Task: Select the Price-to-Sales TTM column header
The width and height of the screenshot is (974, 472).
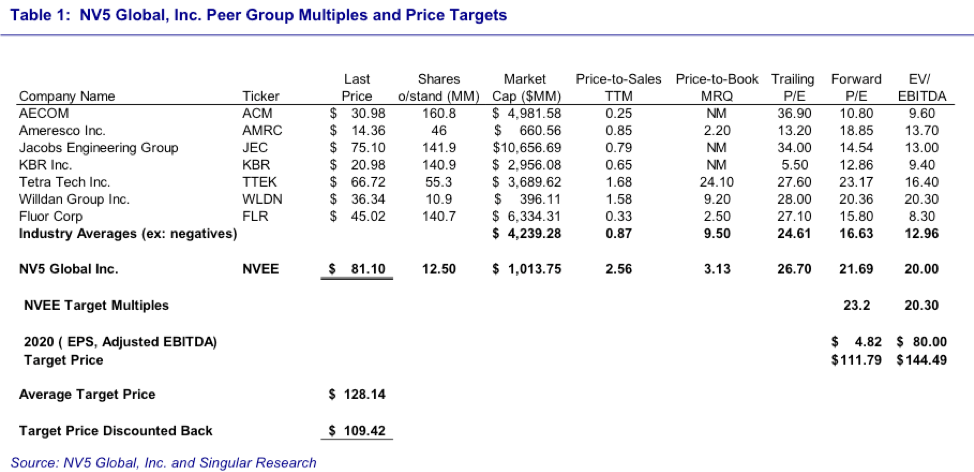Action: point(619,88)
